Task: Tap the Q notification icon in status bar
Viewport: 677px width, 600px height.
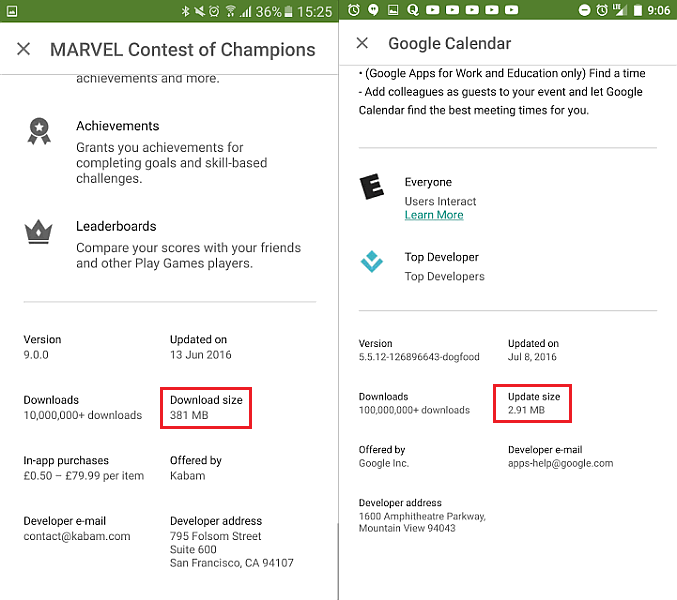Action: (414, 10)
